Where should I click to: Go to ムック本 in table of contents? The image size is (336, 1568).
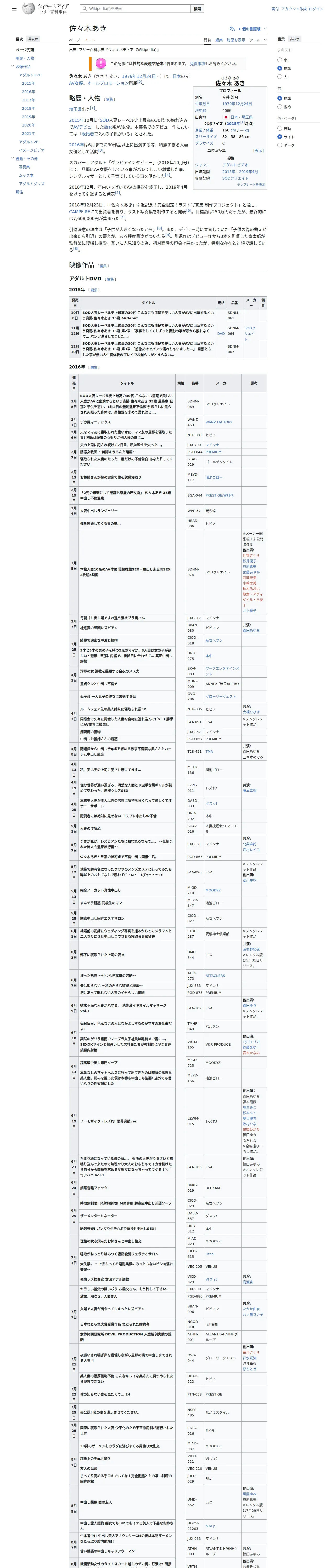coord(26,175)
